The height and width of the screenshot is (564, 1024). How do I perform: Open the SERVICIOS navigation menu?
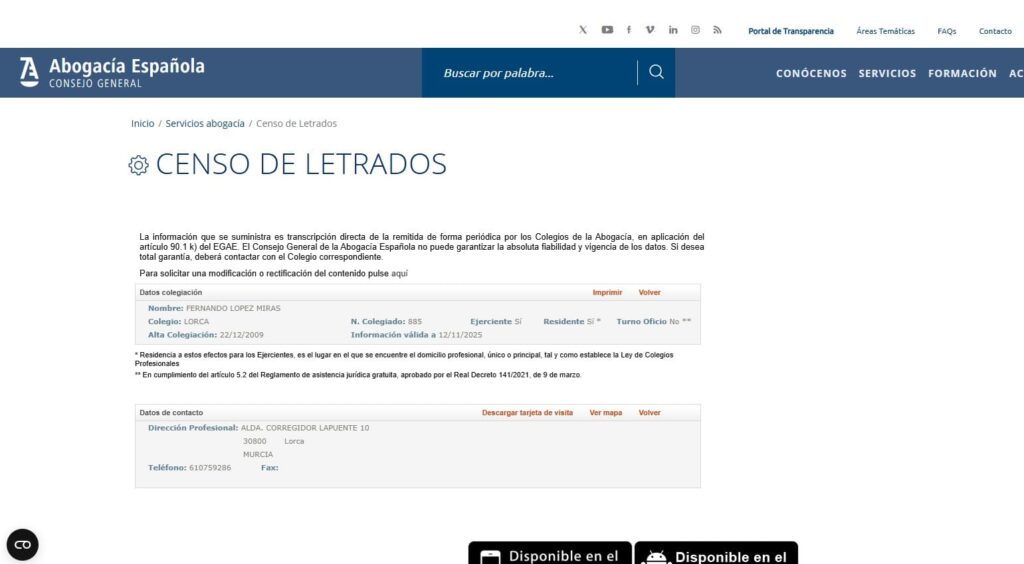click(x=887, y=73)
